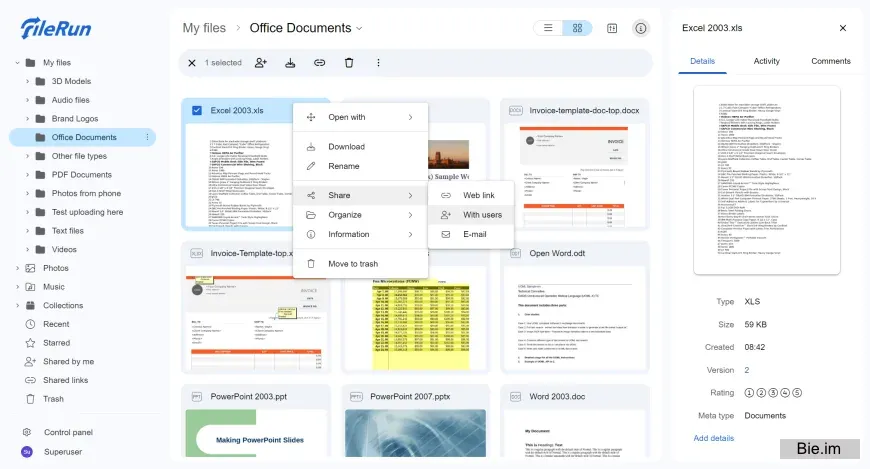Open Control panel gear icon
The height and width of the screenshot is (469, 870).
tap(27, 432)
